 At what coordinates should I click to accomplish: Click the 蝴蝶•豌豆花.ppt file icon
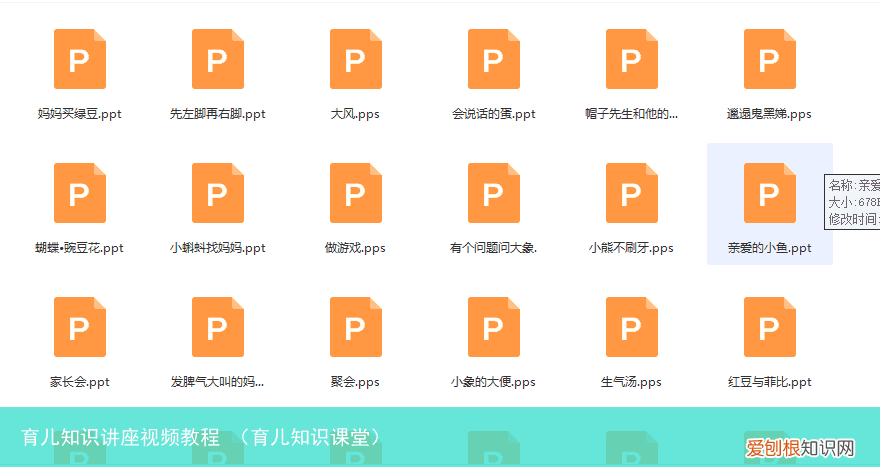click(x=80, y=193)
